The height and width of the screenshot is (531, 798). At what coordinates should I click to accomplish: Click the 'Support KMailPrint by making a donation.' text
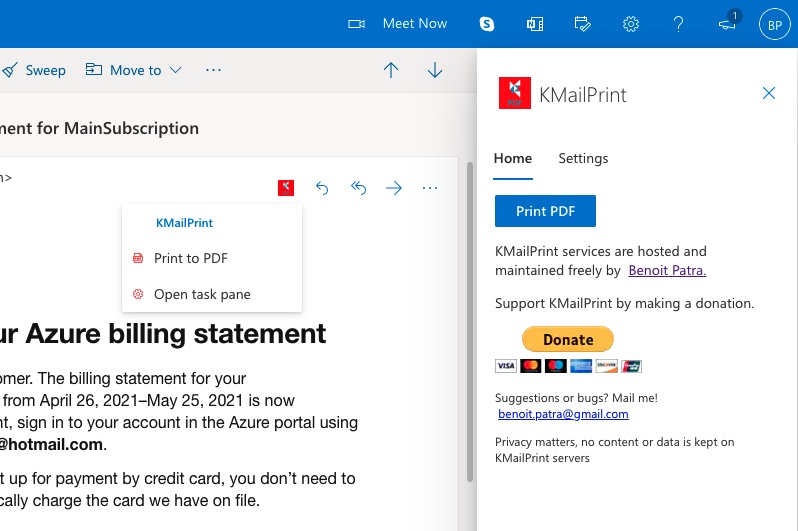point(624,303)
